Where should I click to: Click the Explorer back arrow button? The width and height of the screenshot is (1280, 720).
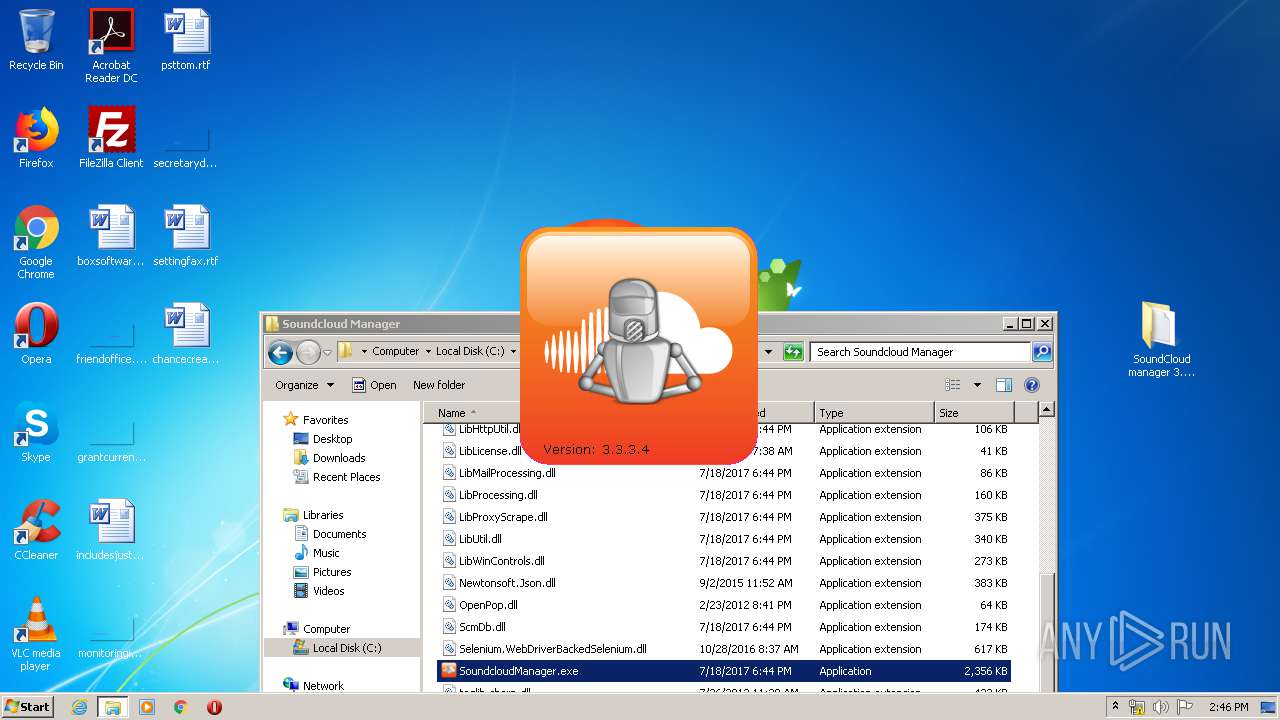click(280, 352)
